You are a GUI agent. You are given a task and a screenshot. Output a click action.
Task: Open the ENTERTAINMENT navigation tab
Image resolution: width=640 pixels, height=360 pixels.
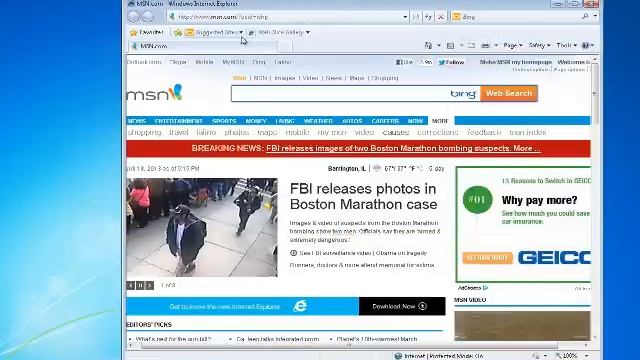[179, 121]
